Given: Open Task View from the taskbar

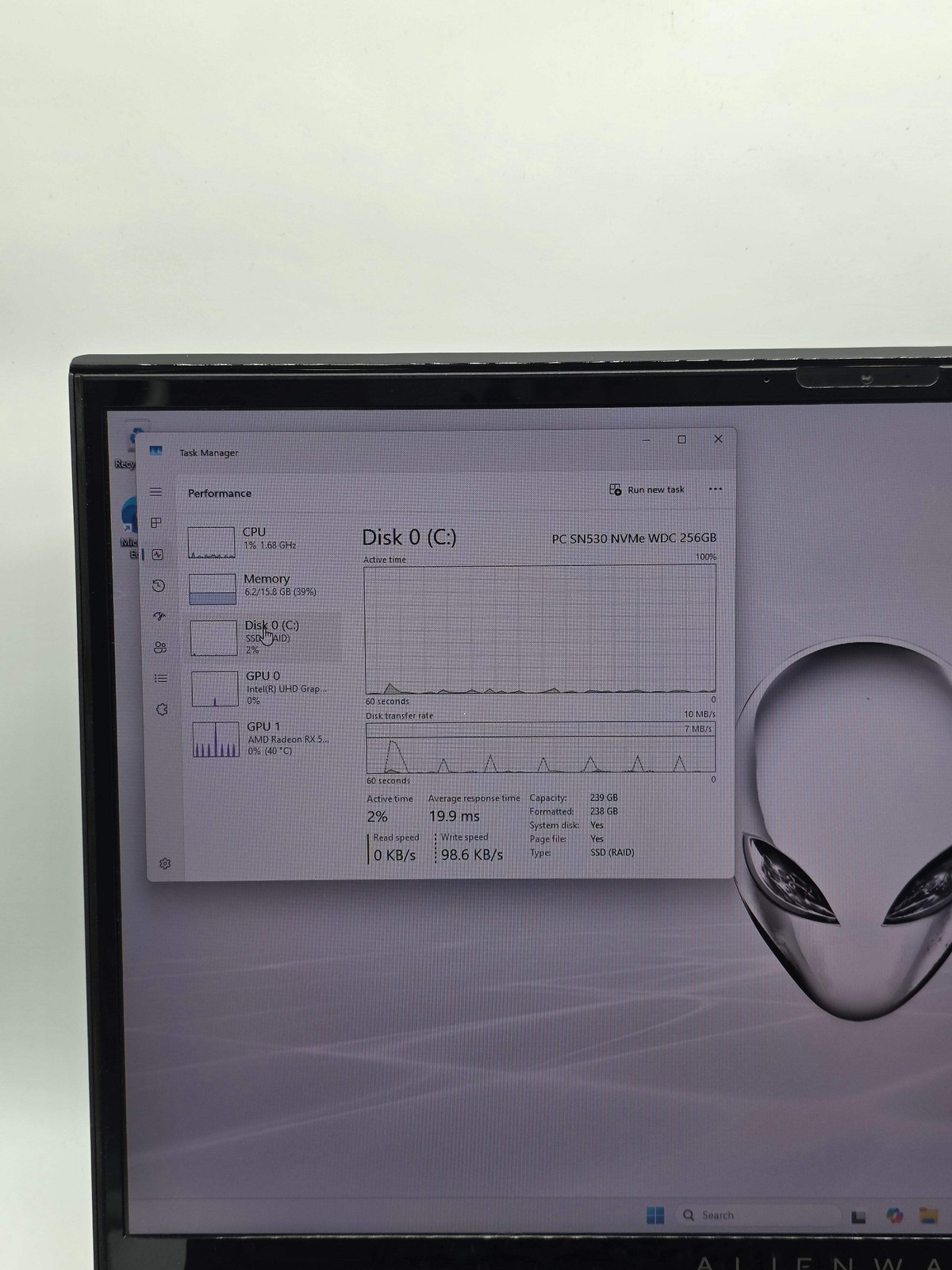Looking at the screenshot, I should click(x=858, y=1216).
